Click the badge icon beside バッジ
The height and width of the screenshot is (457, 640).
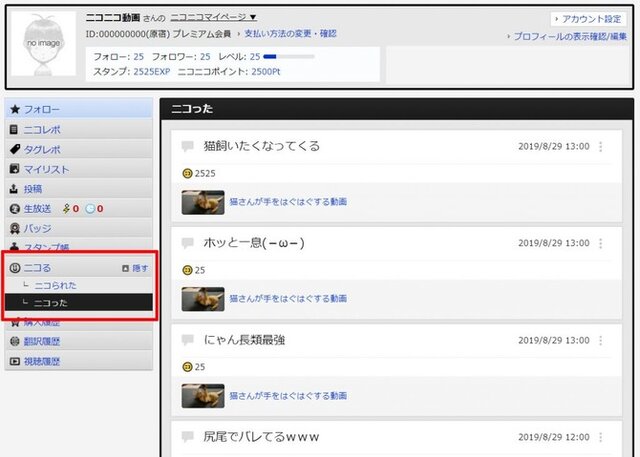pyautogui.click(x=15, y=228)
